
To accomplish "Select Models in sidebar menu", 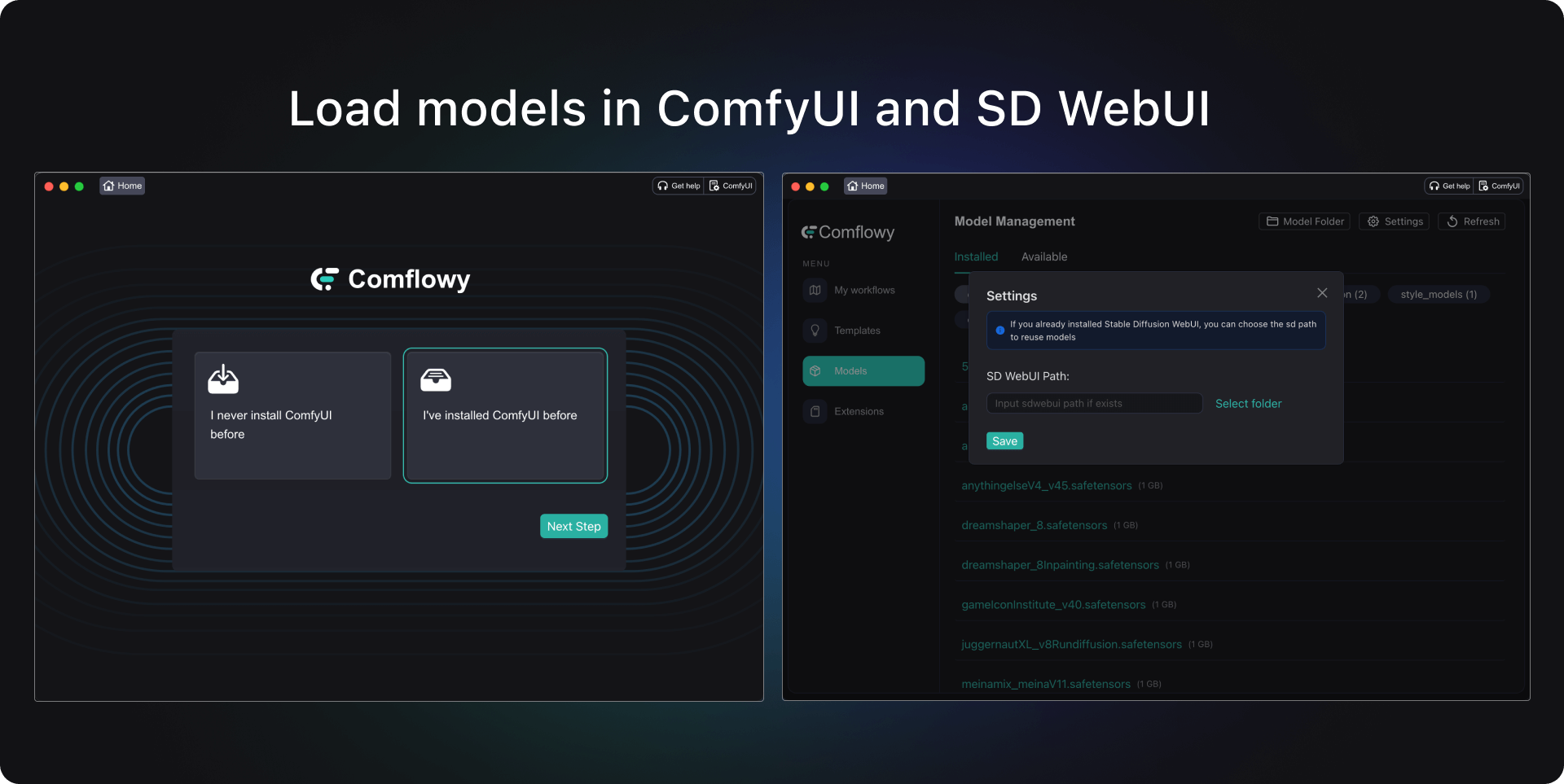I will coord(863,371).
